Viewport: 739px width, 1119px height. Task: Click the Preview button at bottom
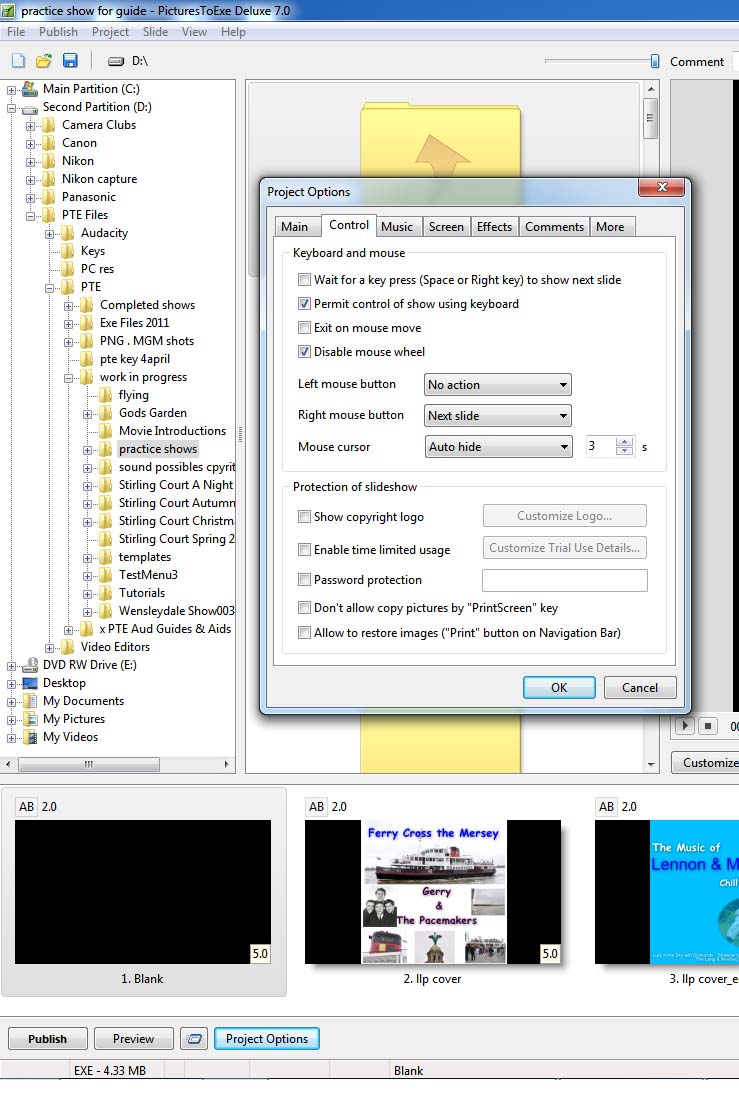[133, 1039]
